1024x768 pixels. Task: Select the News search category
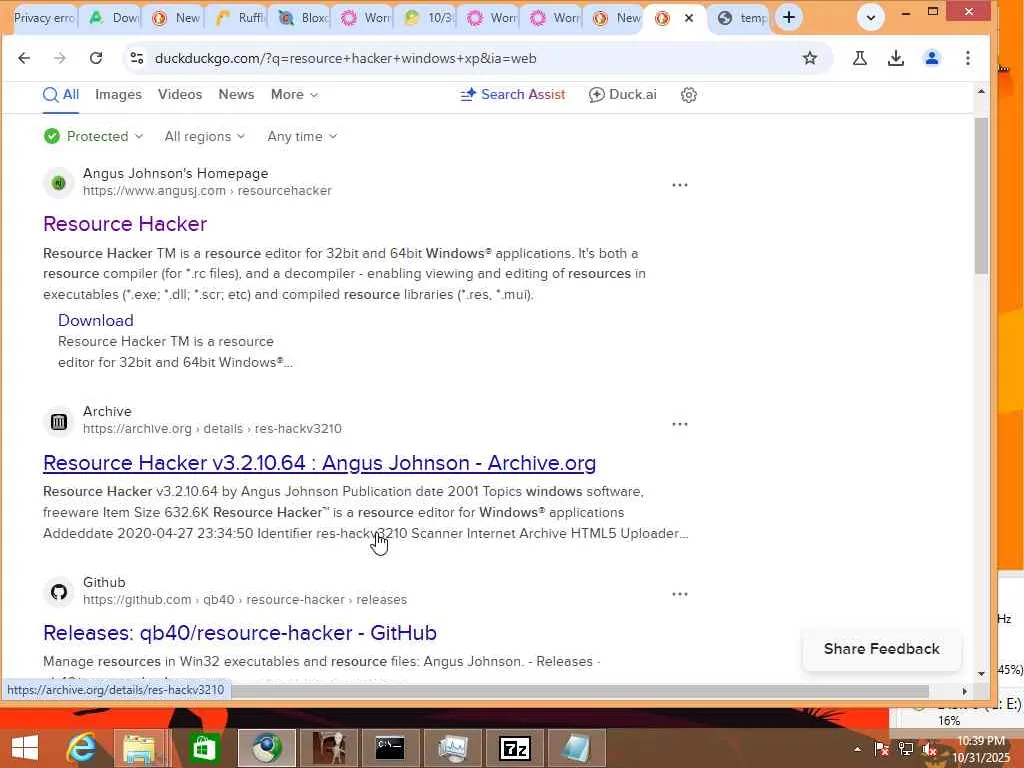pos(236,95)
